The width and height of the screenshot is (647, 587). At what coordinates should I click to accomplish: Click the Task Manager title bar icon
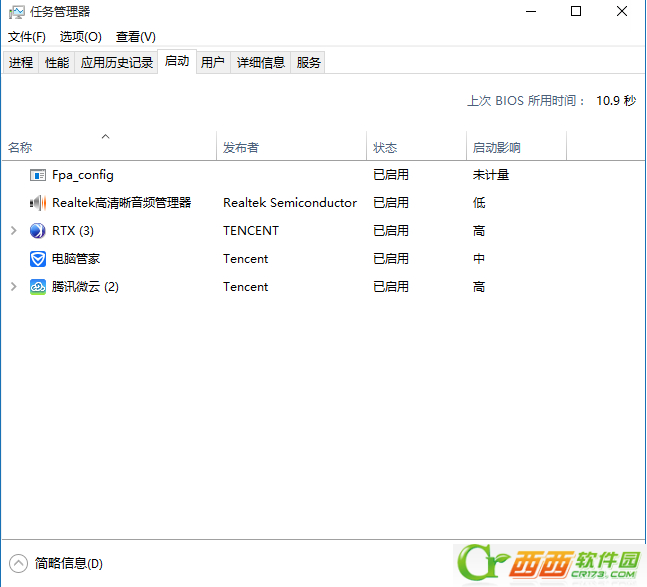pos(17,12)
